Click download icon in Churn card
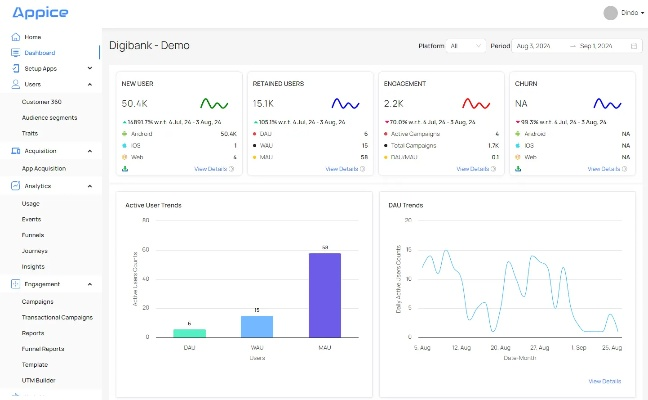648x400 pixels. click(x=516, y=169)
